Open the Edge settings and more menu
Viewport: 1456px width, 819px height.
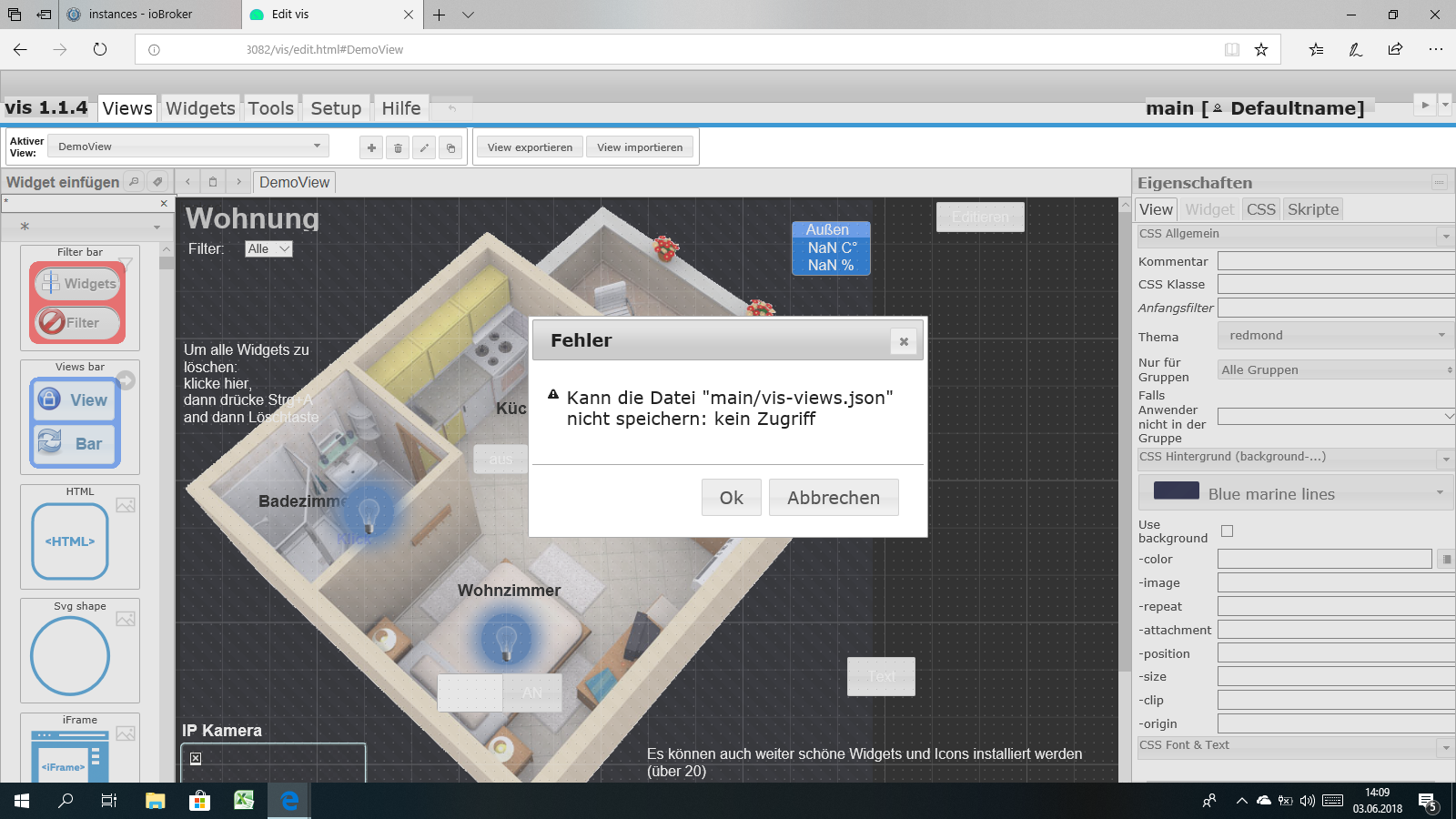click(1436, 49)
